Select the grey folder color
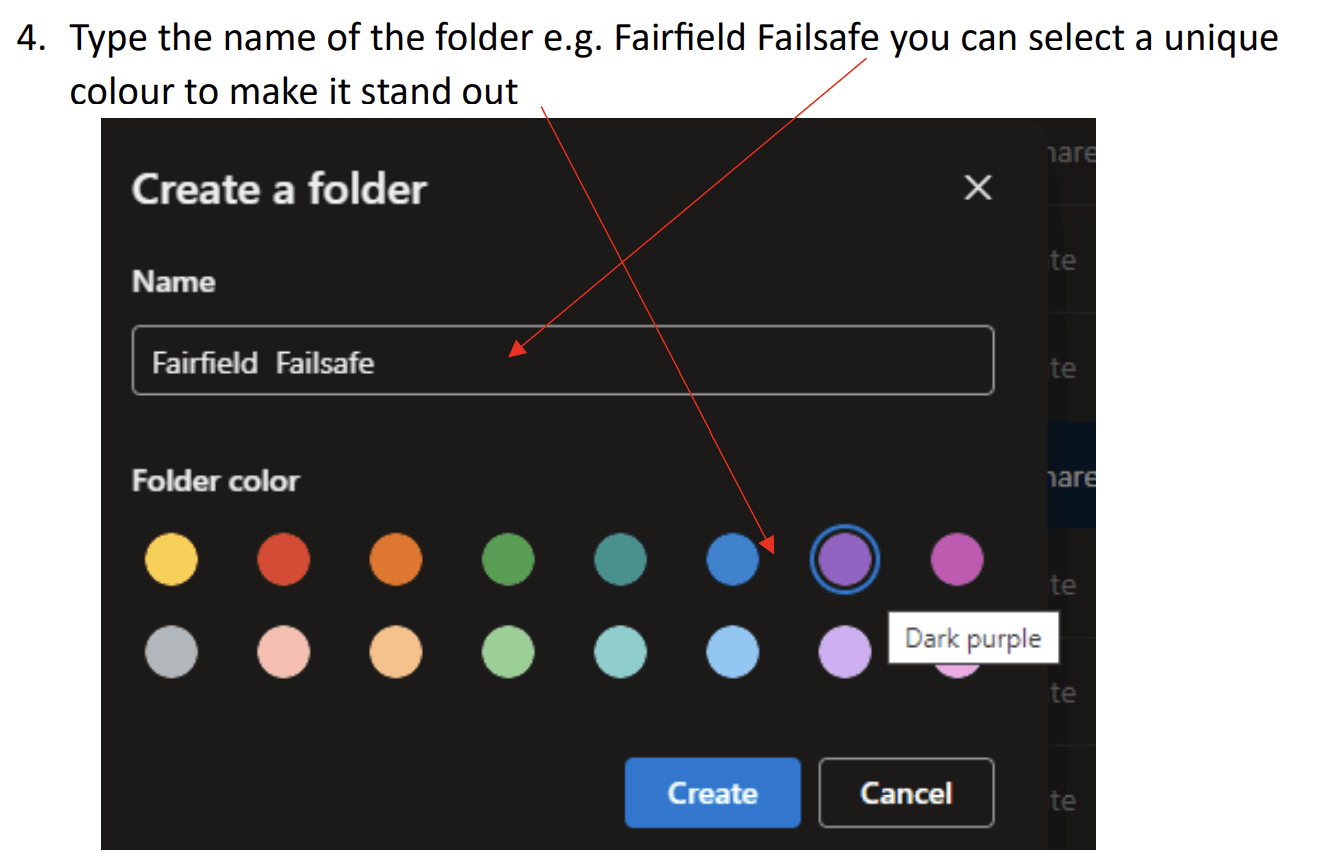This screenshot has height=864, width=1342. 171,652
